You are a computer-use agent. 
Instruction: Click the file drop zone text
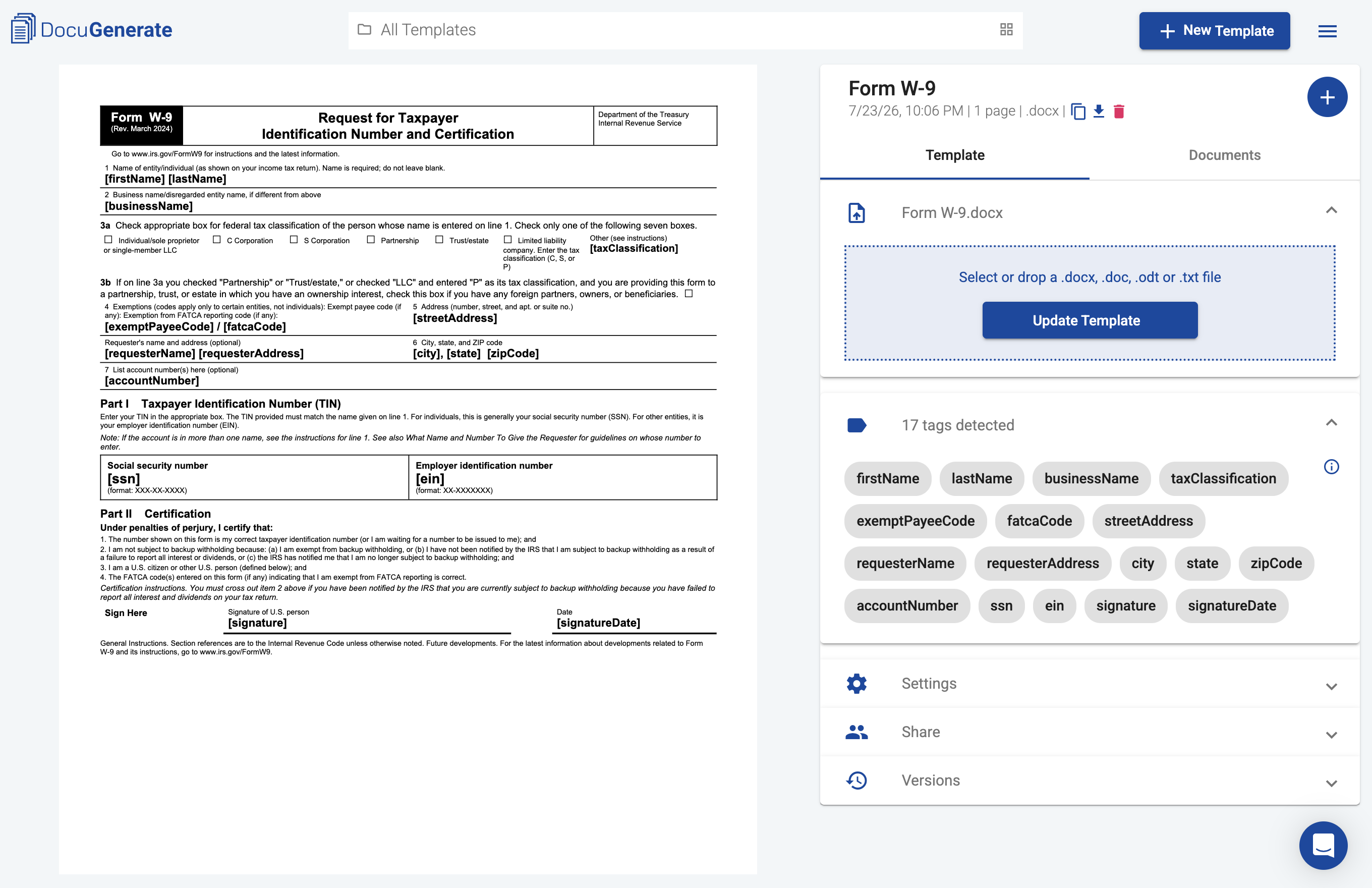pyautogui.click(x=1090, y=277)
